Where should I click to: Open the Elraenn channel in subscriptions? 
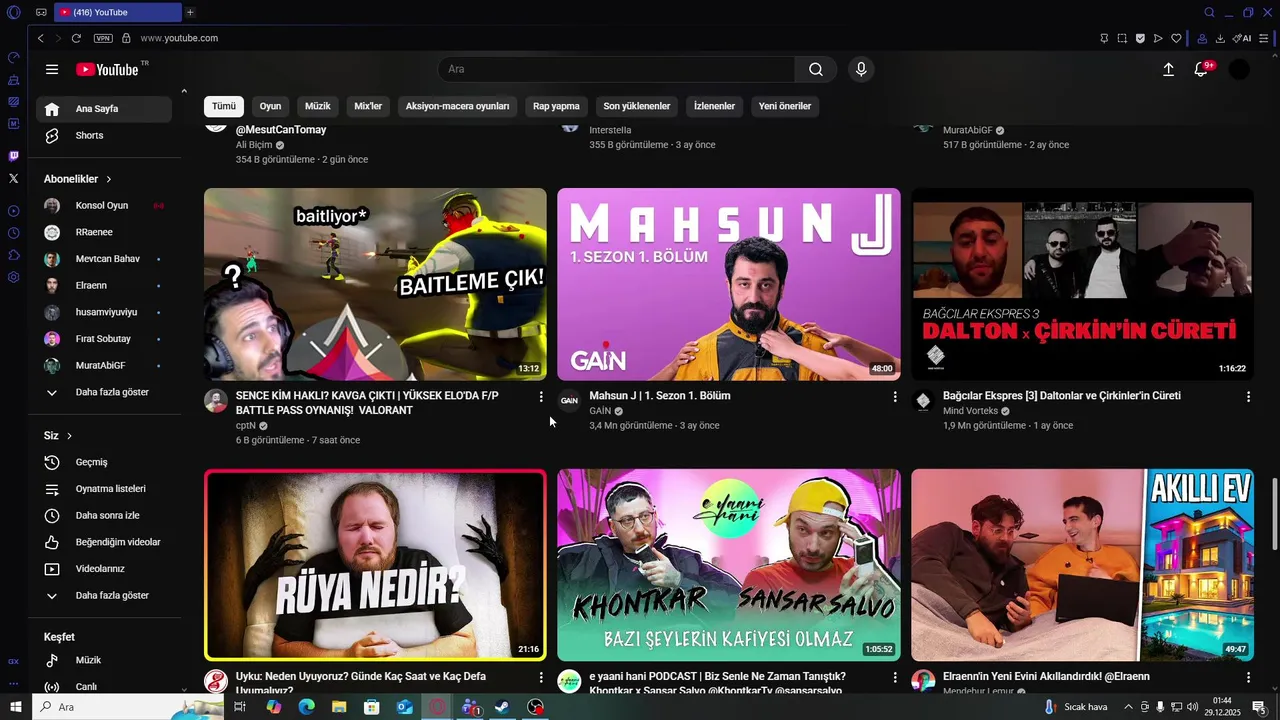104,285
